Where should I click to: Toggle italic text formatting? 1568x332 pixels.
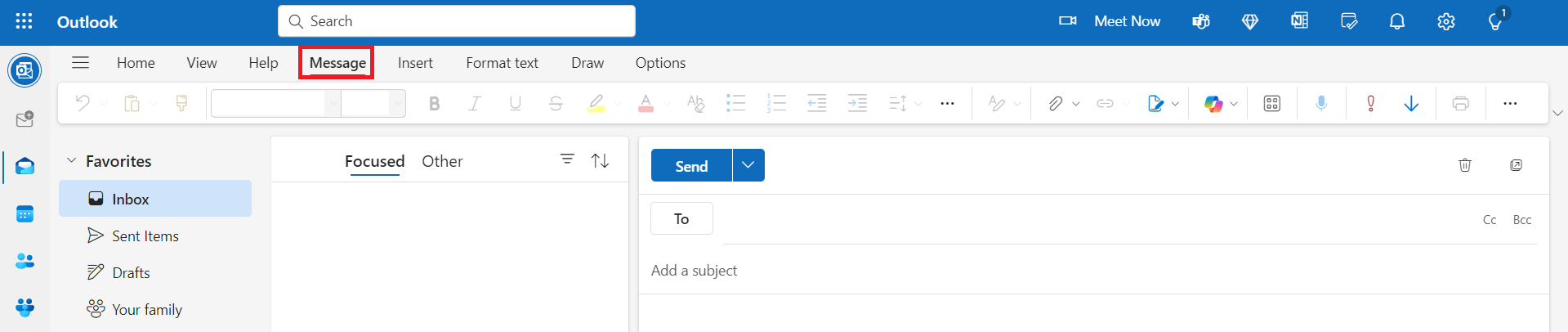[x=474, y=103]
